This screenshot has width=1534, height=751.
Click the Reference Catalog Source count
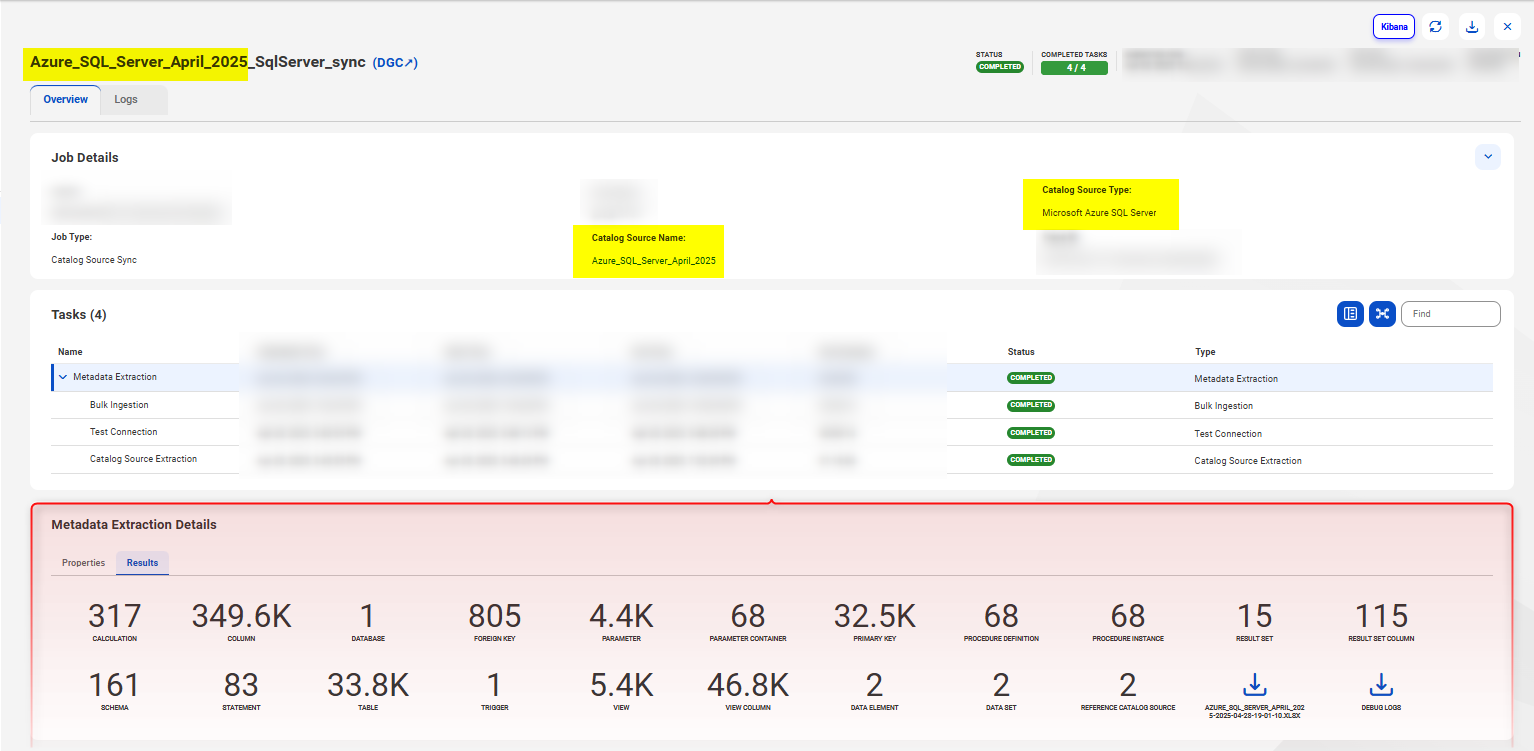(1128, 685)
